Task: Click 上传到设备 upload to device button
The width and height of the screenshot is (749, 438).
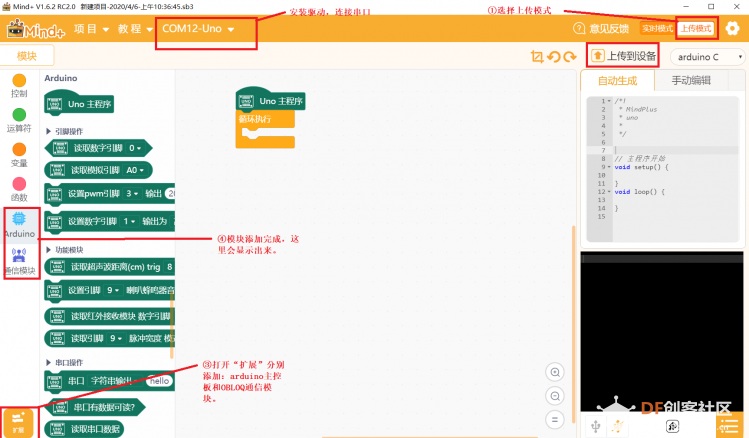Action: (x=623, y=56)
